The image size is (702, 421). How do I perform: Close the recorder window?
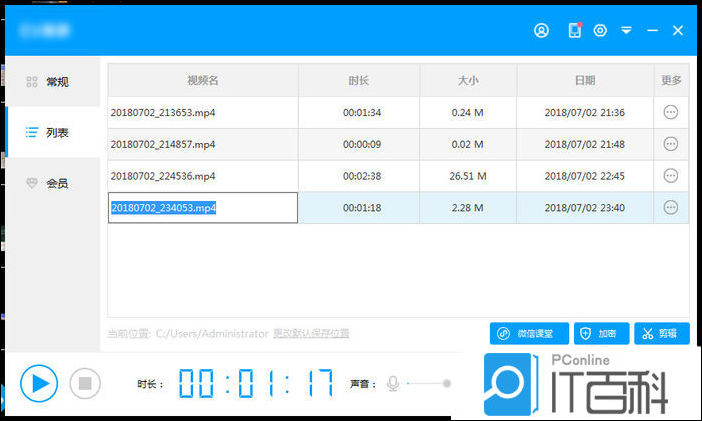(x=678, y=30)
